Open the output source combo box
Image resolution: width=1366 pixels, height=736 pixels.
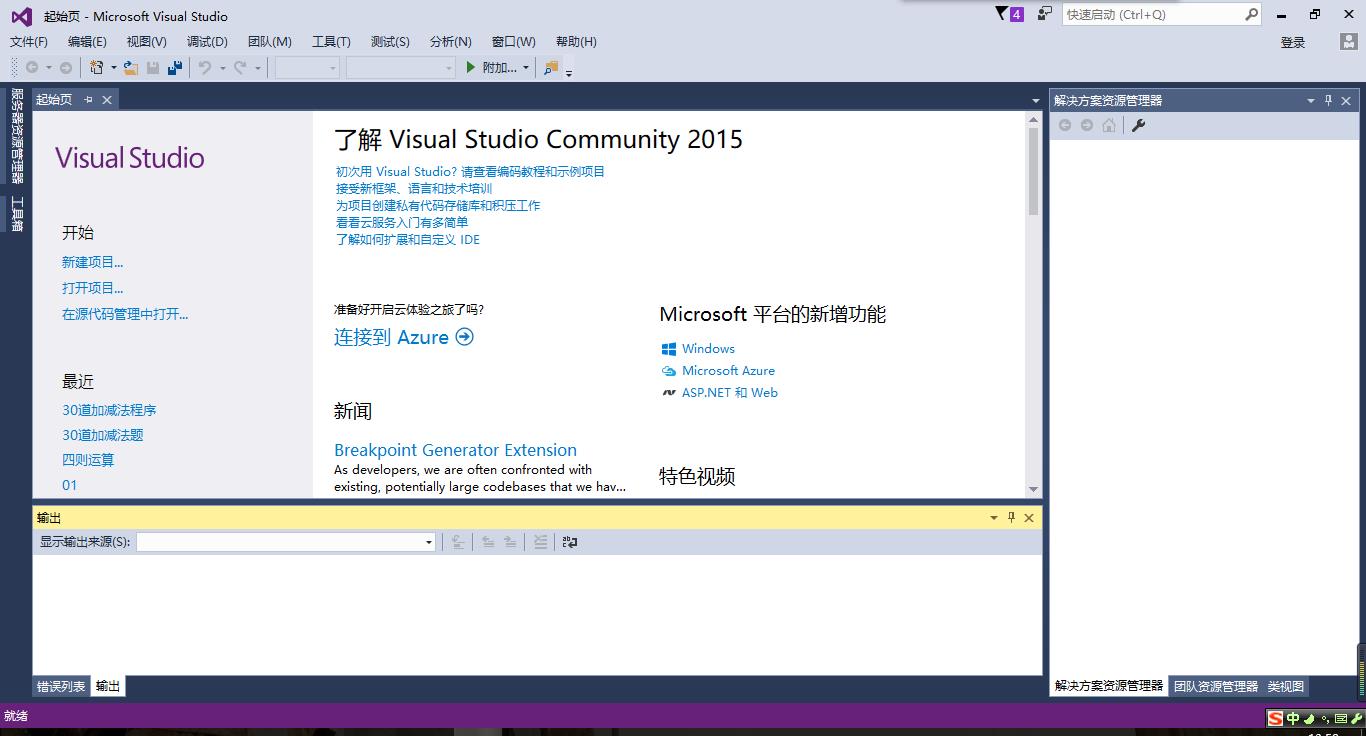point(286,542)
